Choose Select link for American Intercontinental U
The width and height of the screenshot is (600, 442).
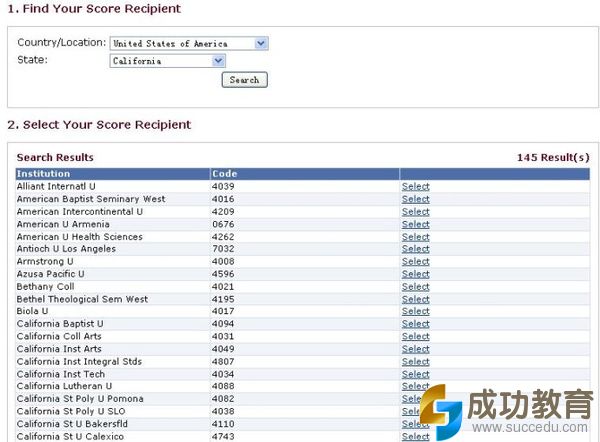click(415, 212)
